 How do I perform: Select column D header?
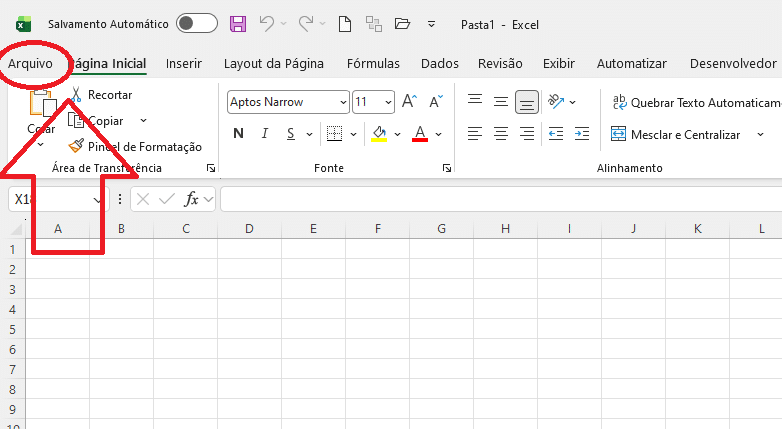[x=249, y=229]
